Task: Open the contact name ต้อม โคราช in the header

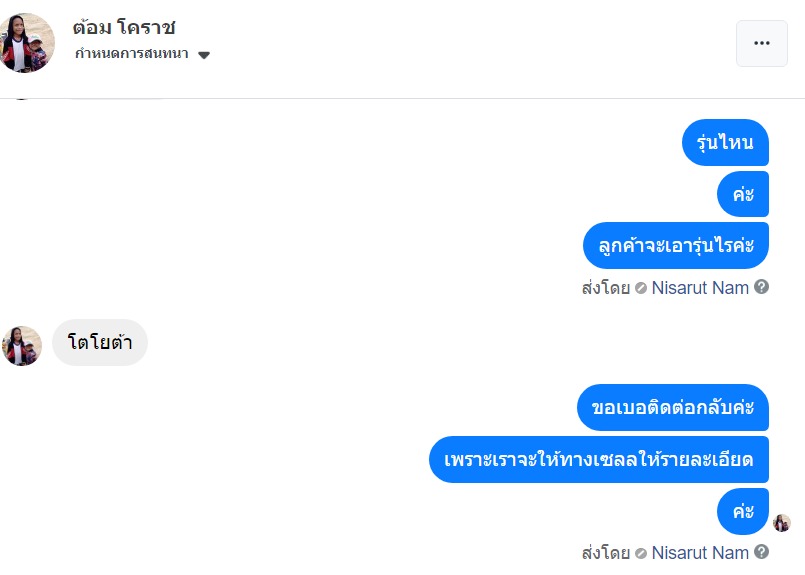Action: pos(124,27)
